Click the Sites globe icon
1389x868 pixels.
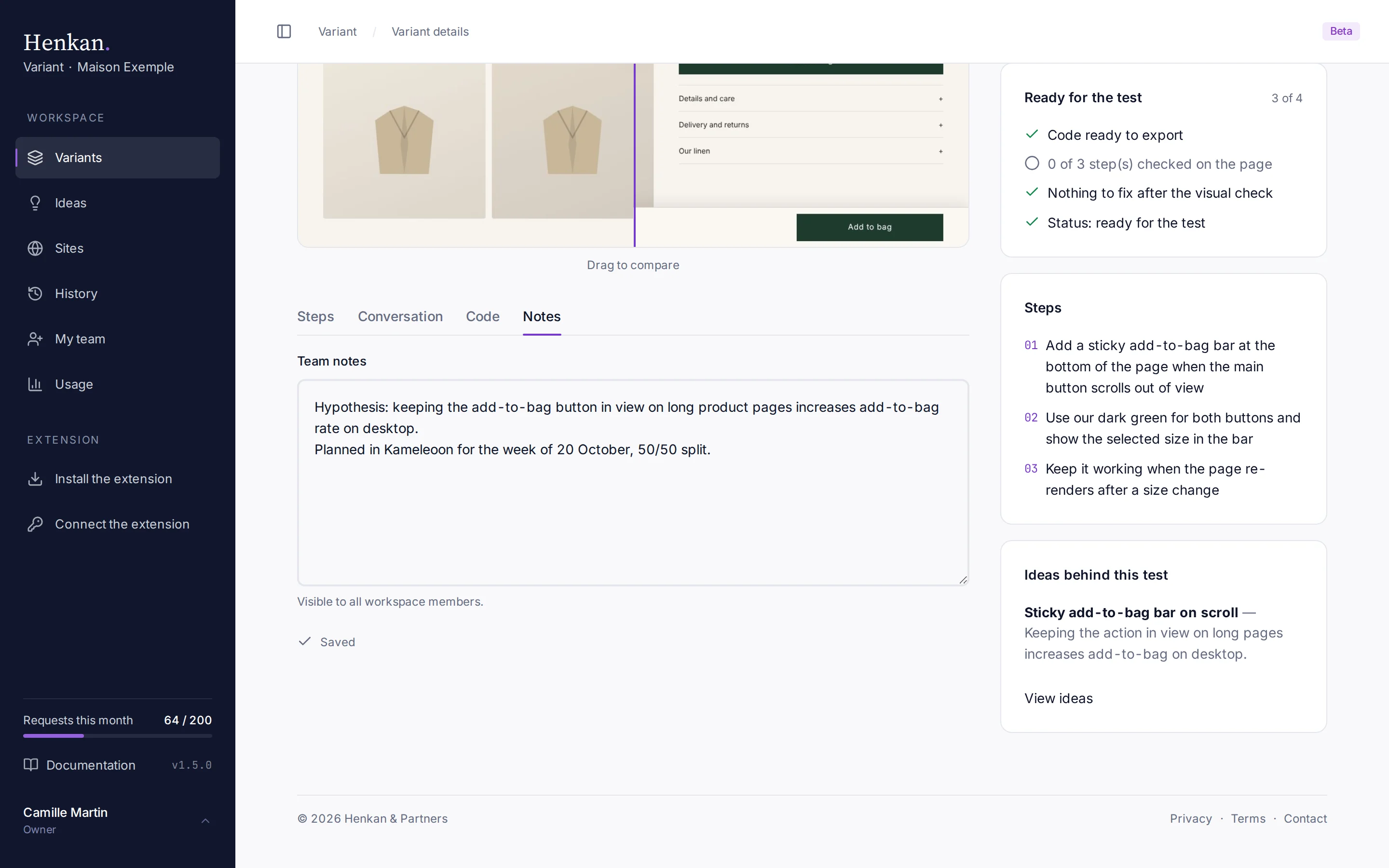[x=35, y=248]
